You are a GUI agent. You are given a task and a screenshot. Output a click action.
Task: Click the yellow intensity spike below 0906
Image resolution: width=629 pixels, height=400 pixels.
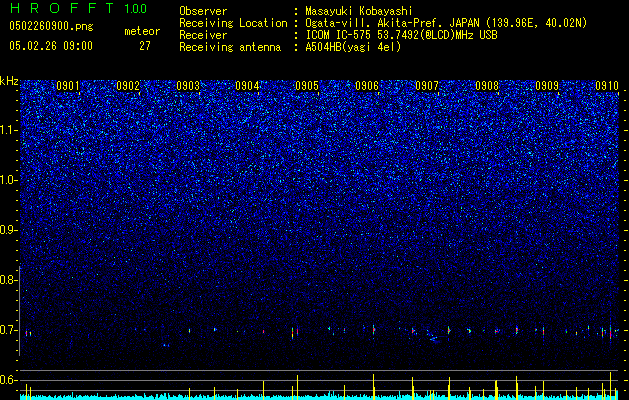pyautogui.click(x=373, y=387)
